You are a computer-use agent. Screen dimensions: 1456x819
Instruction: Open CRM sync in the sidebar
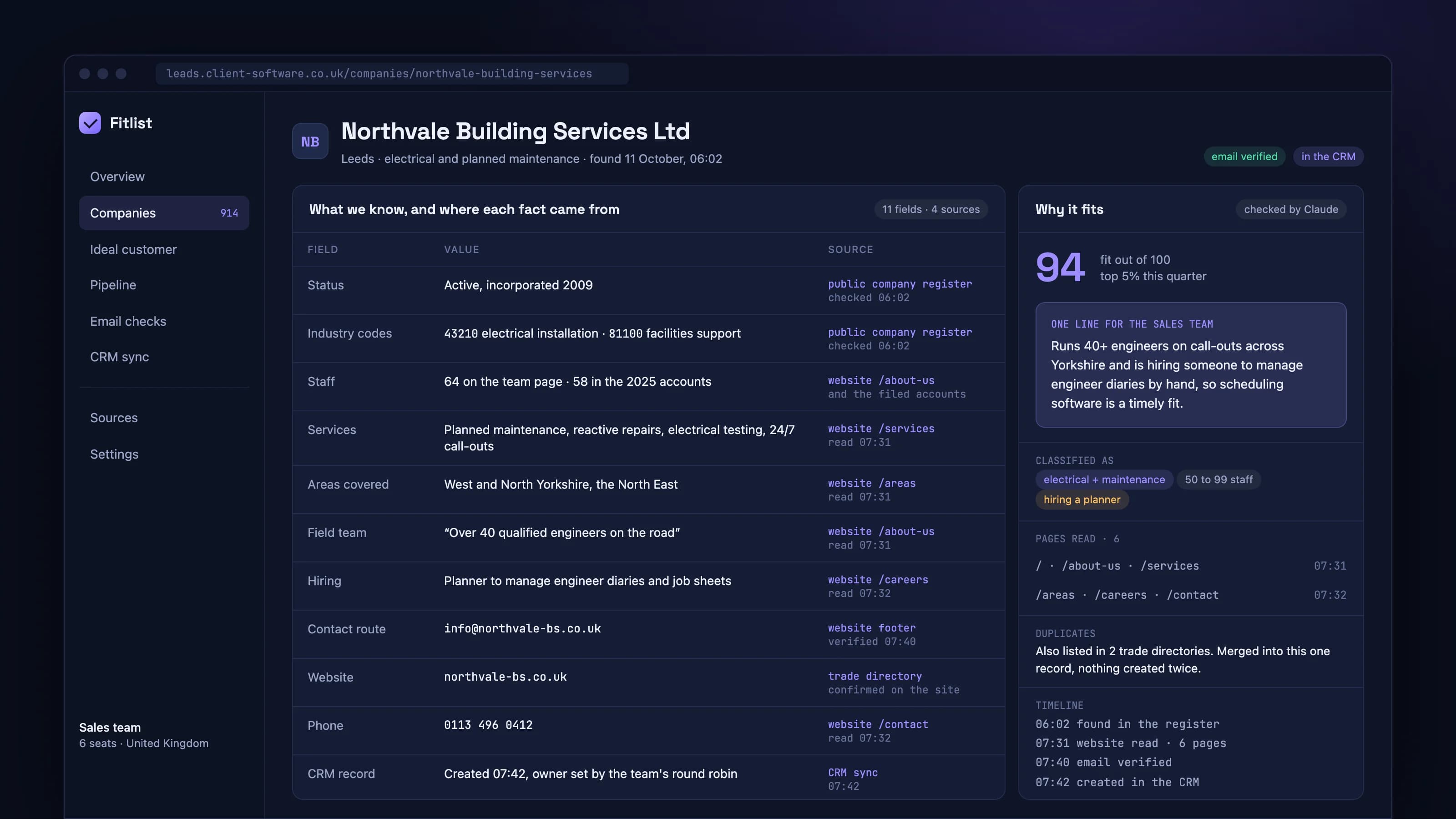pos(164,357)
